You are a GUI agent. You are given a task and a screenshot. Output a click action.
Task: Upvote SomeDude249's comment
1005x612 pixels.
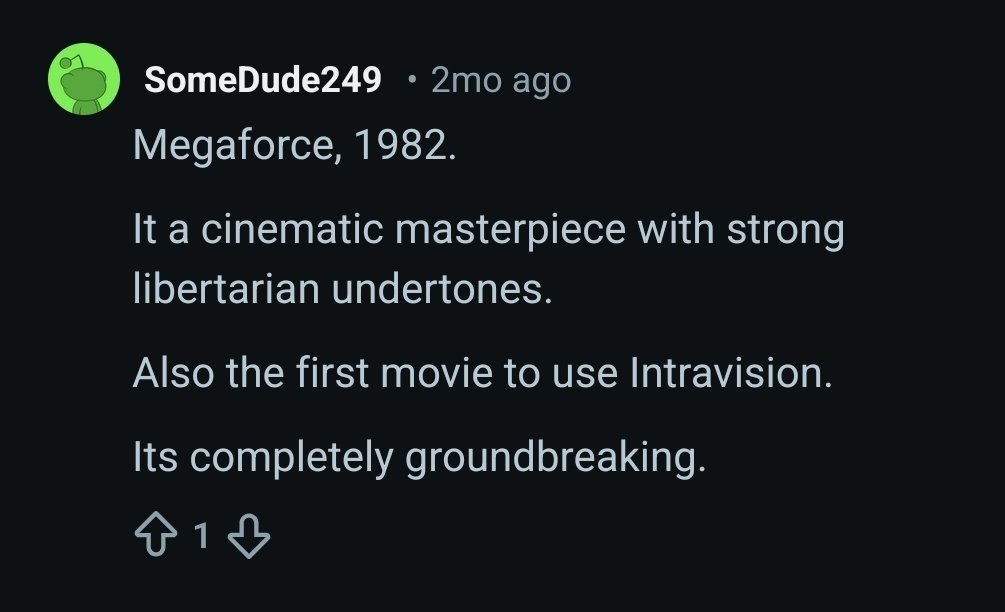[x=153, y=538]
